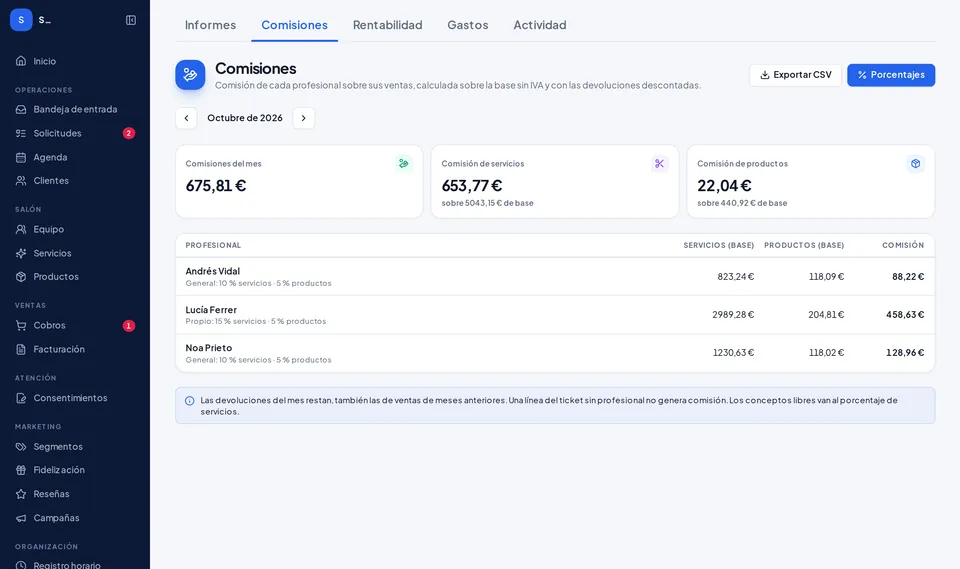
Task: Click the Fidelización gift icon
Action: click(21, 470)
